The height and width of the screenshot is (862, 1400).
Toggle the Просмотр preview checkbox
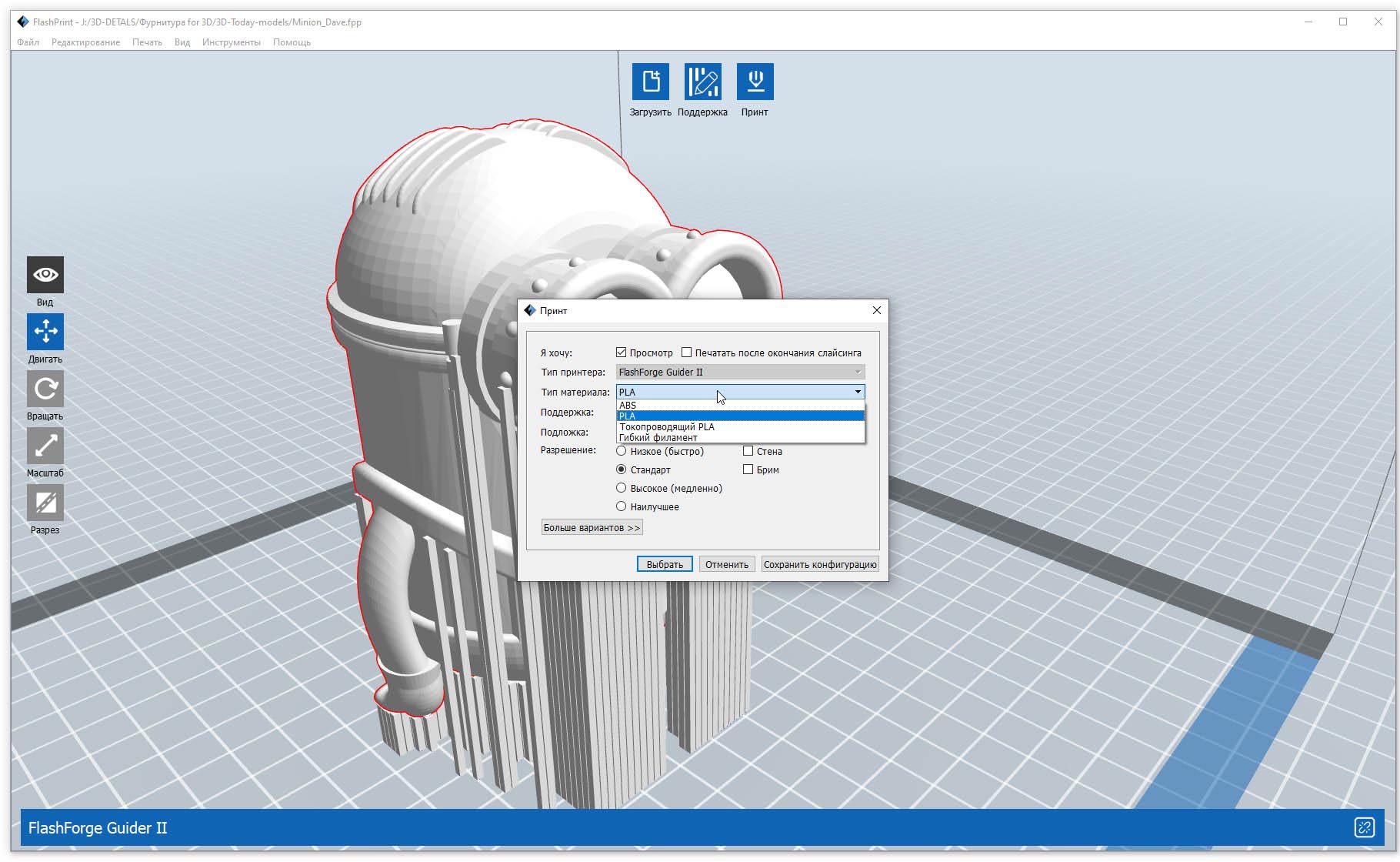pos(622,352)
